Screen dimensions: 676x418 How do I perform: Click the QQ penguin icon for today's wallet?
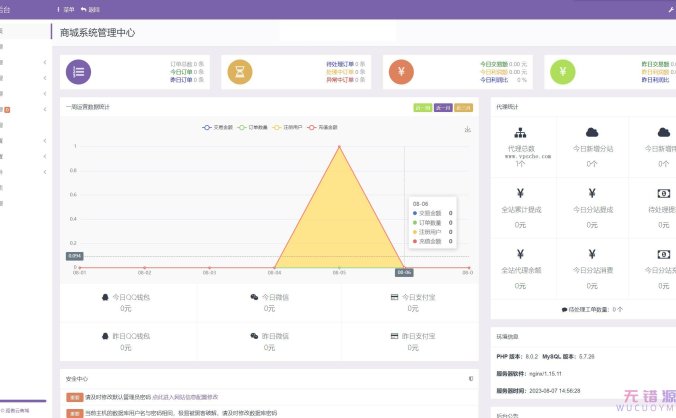click(x=107, y=297)
